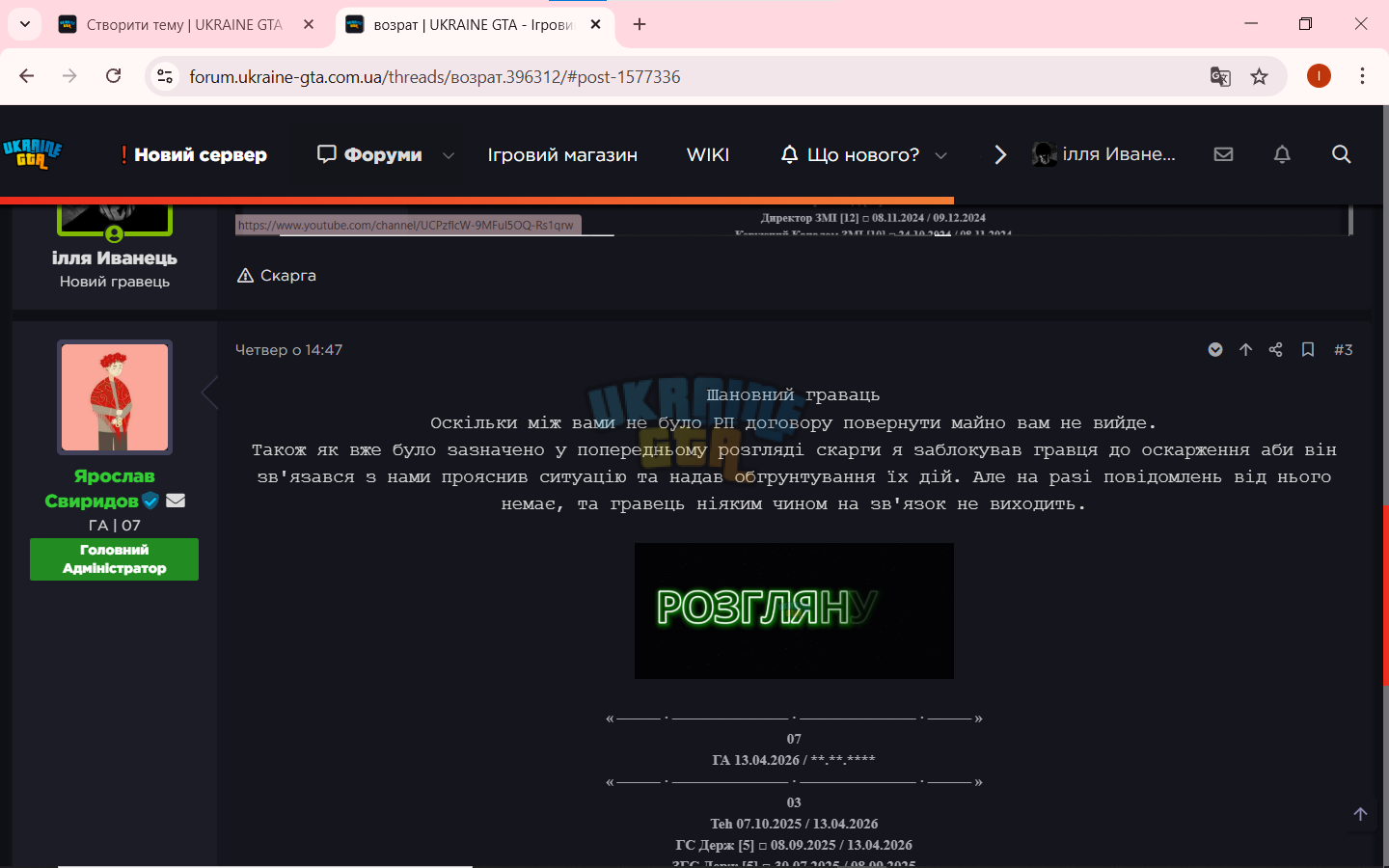Viewport: 1389px width, 868px height.
Task: Close the 'Створити тему' browser tab
Action: (x=309, y=25)
